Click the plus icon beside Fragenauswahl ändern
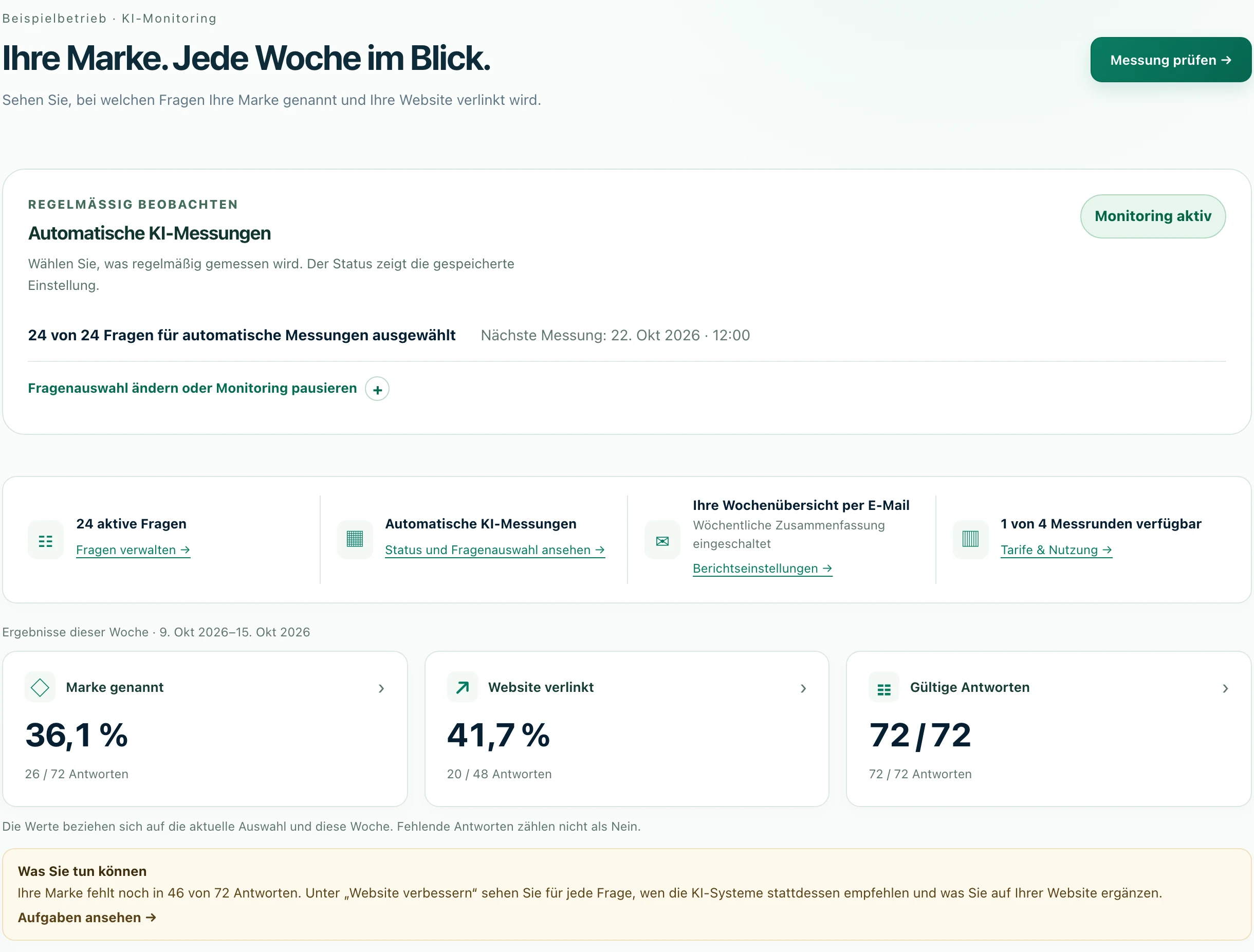Image resolution: width=1254 pixels, height=952 pixels. [377, 389]
